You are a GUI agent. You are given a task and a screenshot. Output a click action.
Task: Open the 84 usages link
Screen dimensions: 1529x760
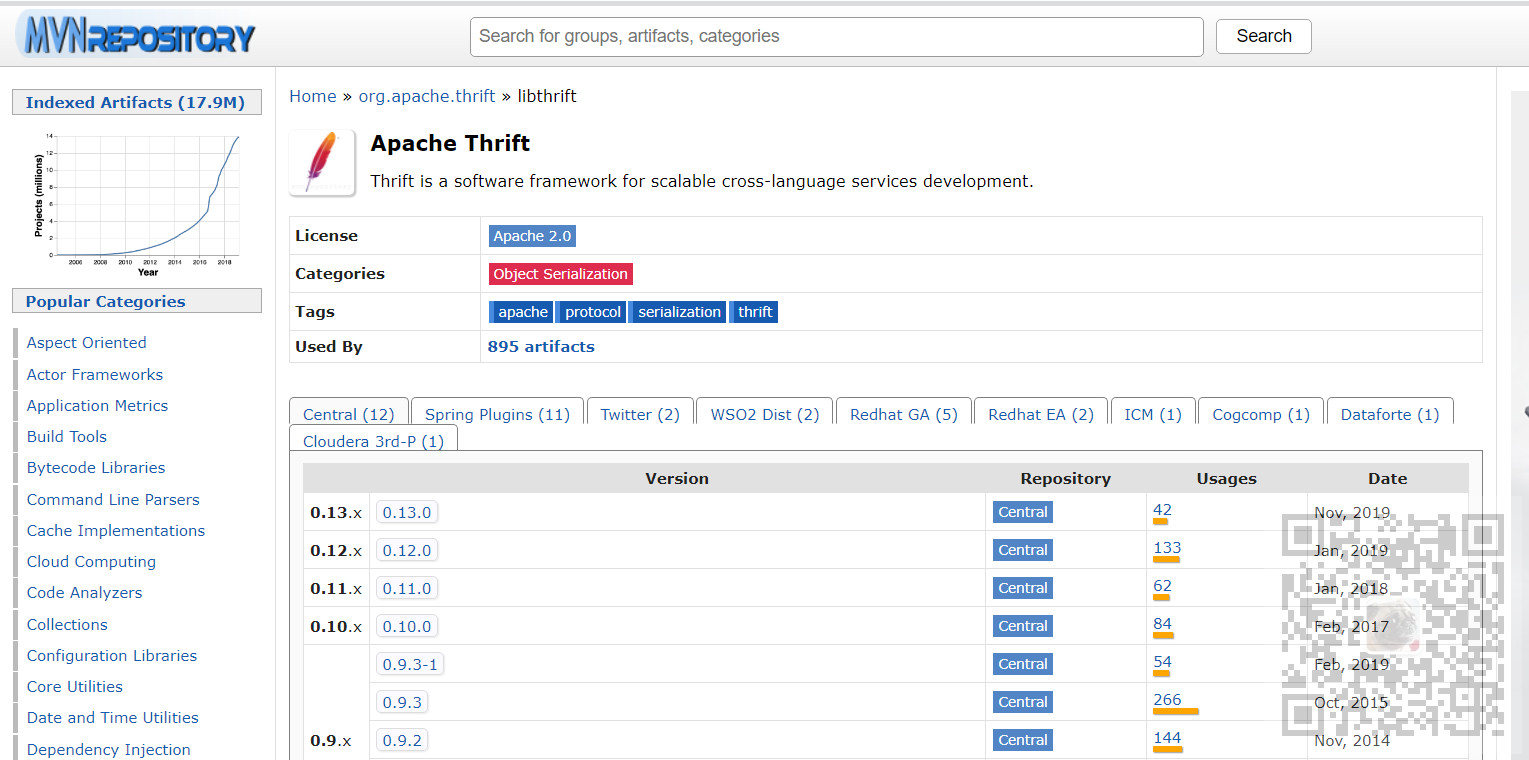point(1162,624)
